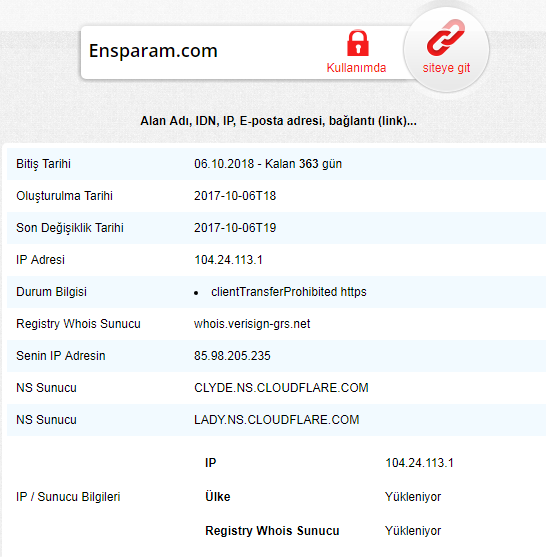Click the server info IP value 104.24.113.1
This screenshot has width=546, height=557.
tap(420, 463)
